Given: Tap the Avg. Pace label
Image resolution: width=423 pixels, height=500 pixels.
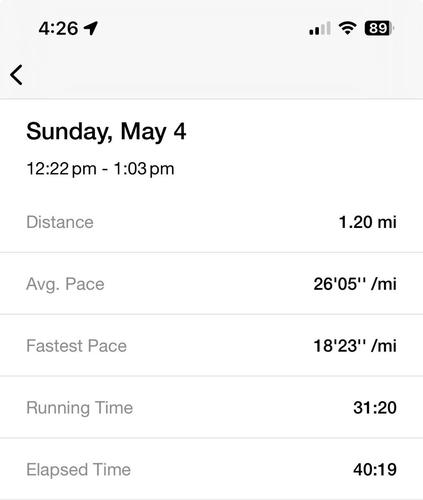Looking at the screenshot, I should tap(65, 284).
